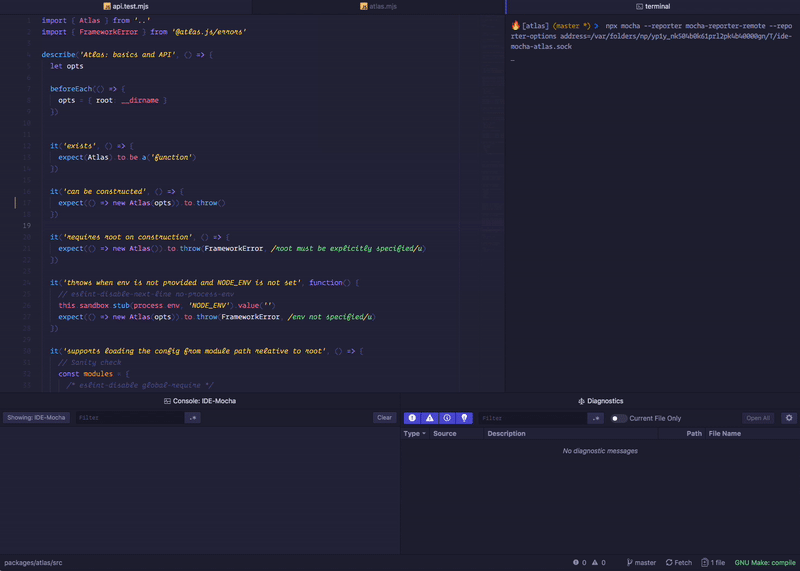Select the terminal tab
Image resolution: width=800 pixels, height=571 pixels.
[653, 7]
